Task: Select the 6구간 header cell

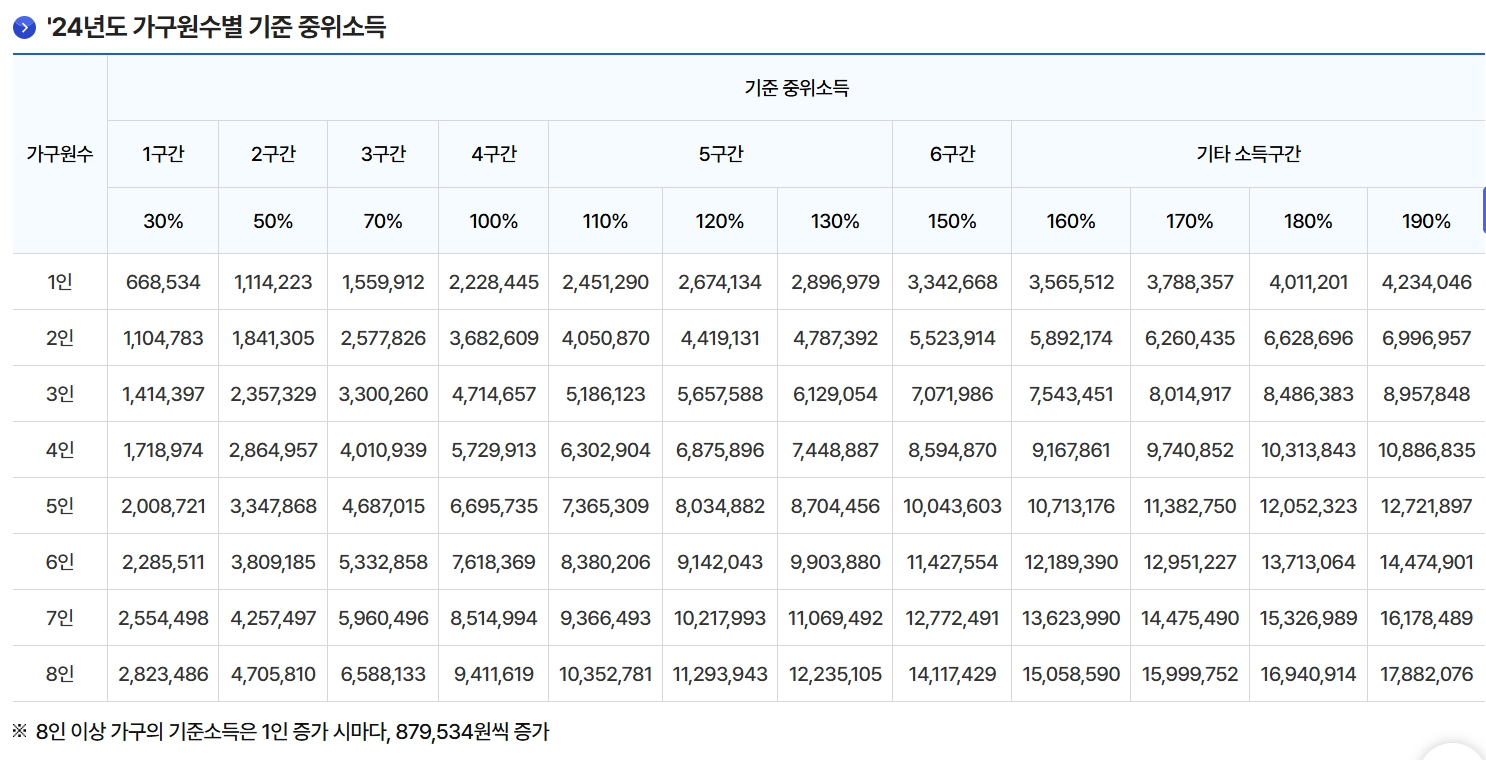Action: pos(952,154)
